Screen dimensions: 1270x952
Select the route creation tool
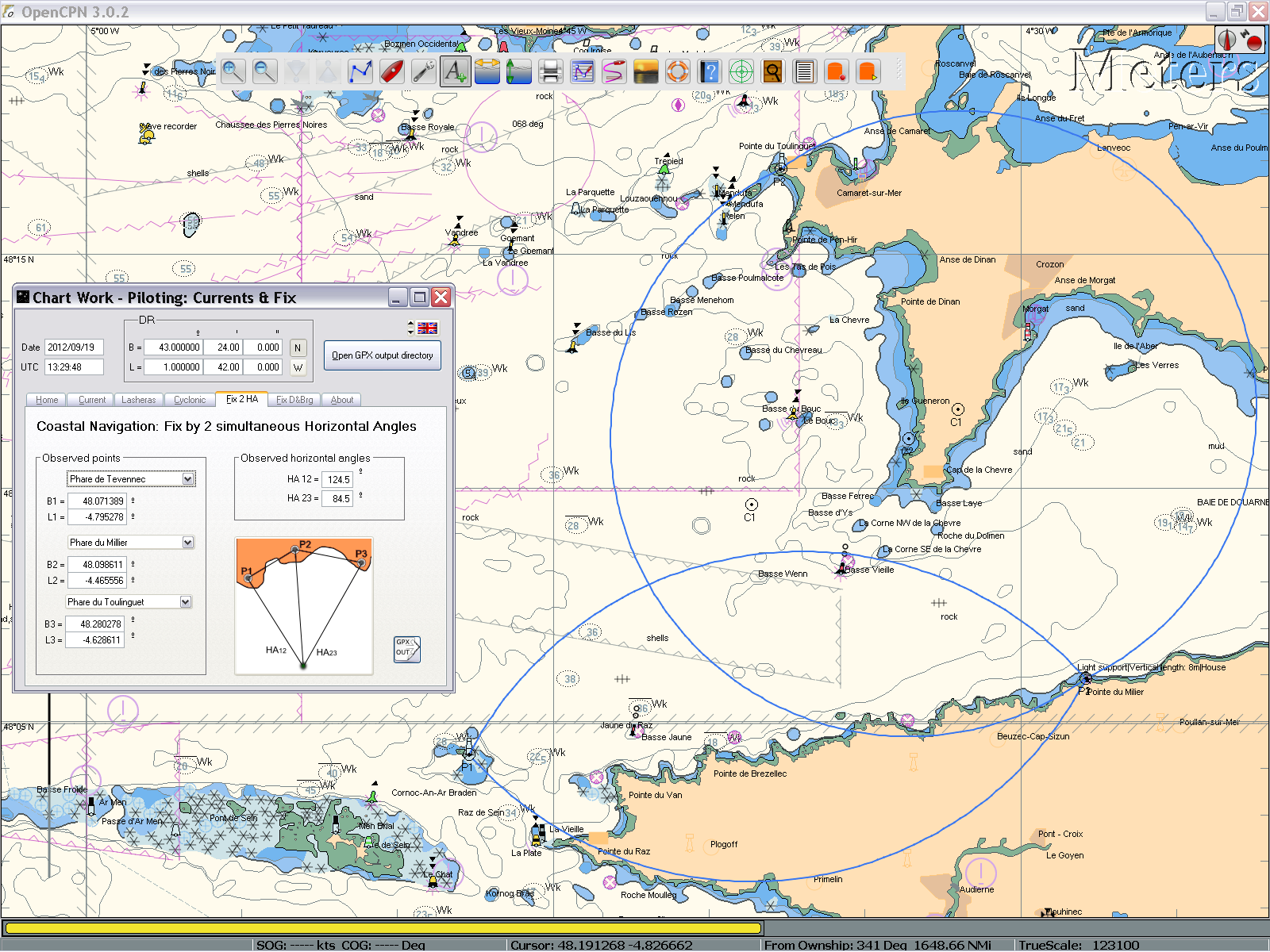[x=360, y=71]
